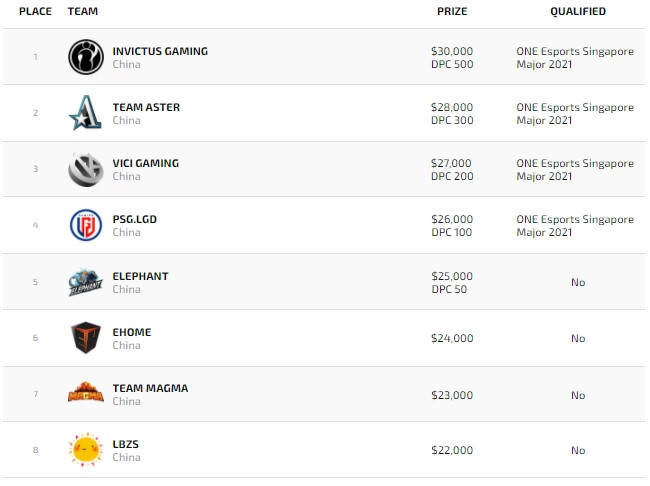
Task: Click the LBZS sun logo
Action: 85,450
